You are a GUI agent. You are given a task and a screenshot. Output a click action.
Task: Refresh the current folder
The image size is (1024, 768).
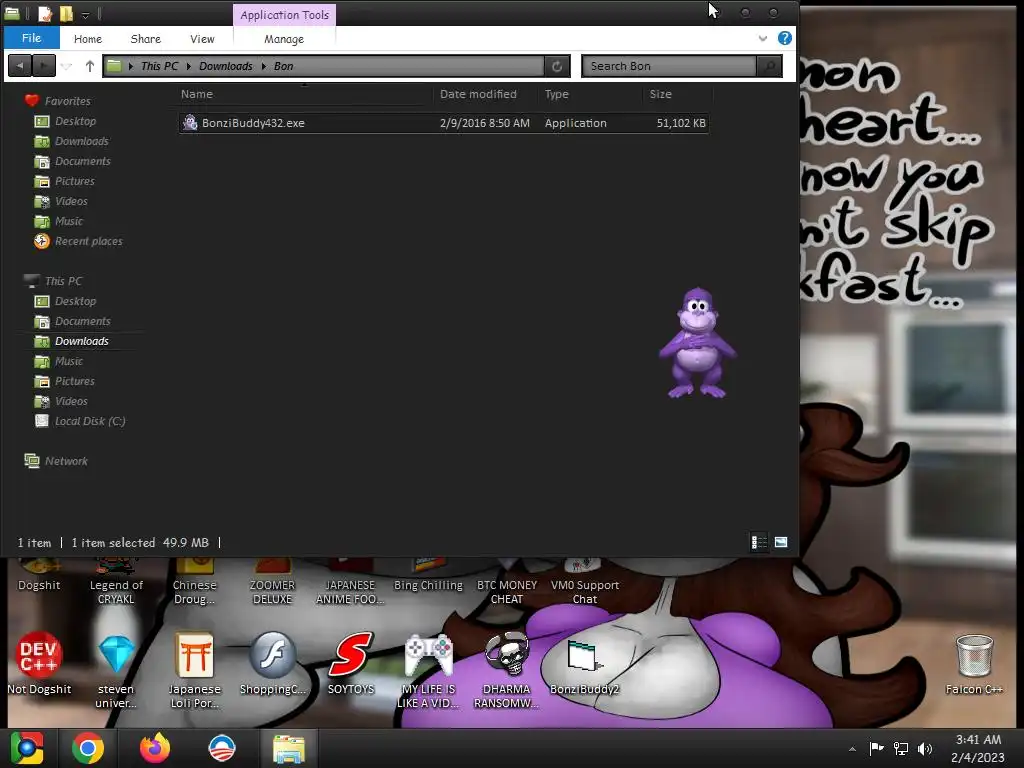(557, 66)
